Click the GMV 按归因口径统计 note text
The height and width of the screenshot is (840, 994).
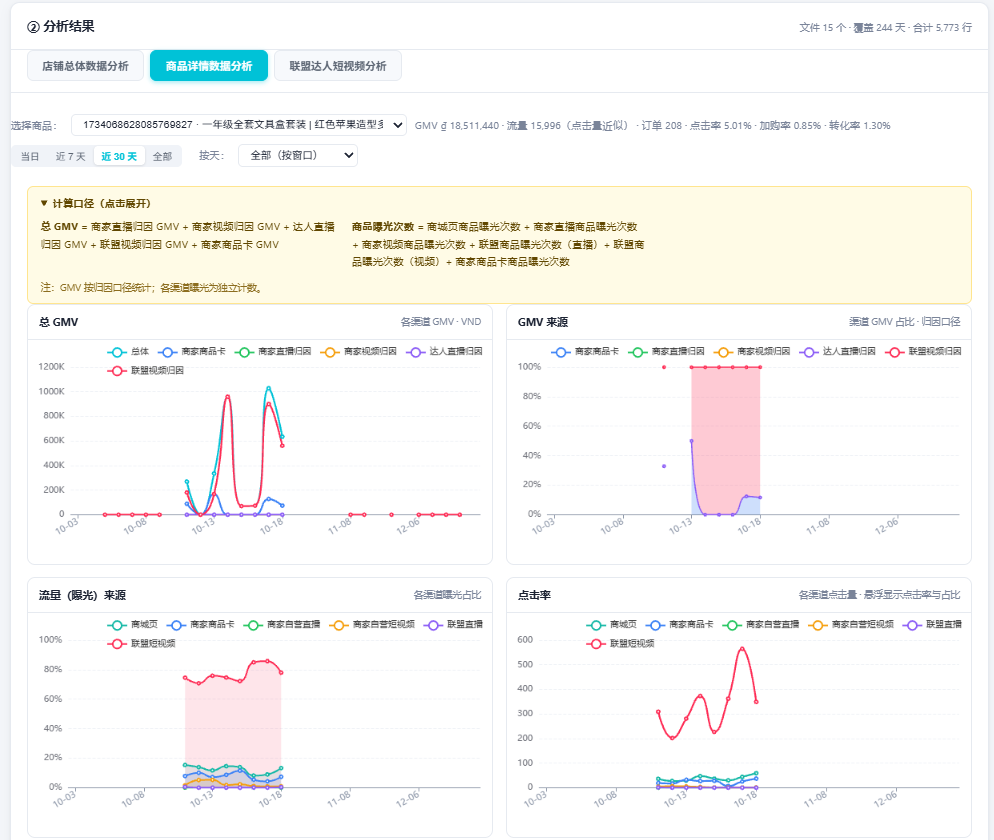coord(152,288)
